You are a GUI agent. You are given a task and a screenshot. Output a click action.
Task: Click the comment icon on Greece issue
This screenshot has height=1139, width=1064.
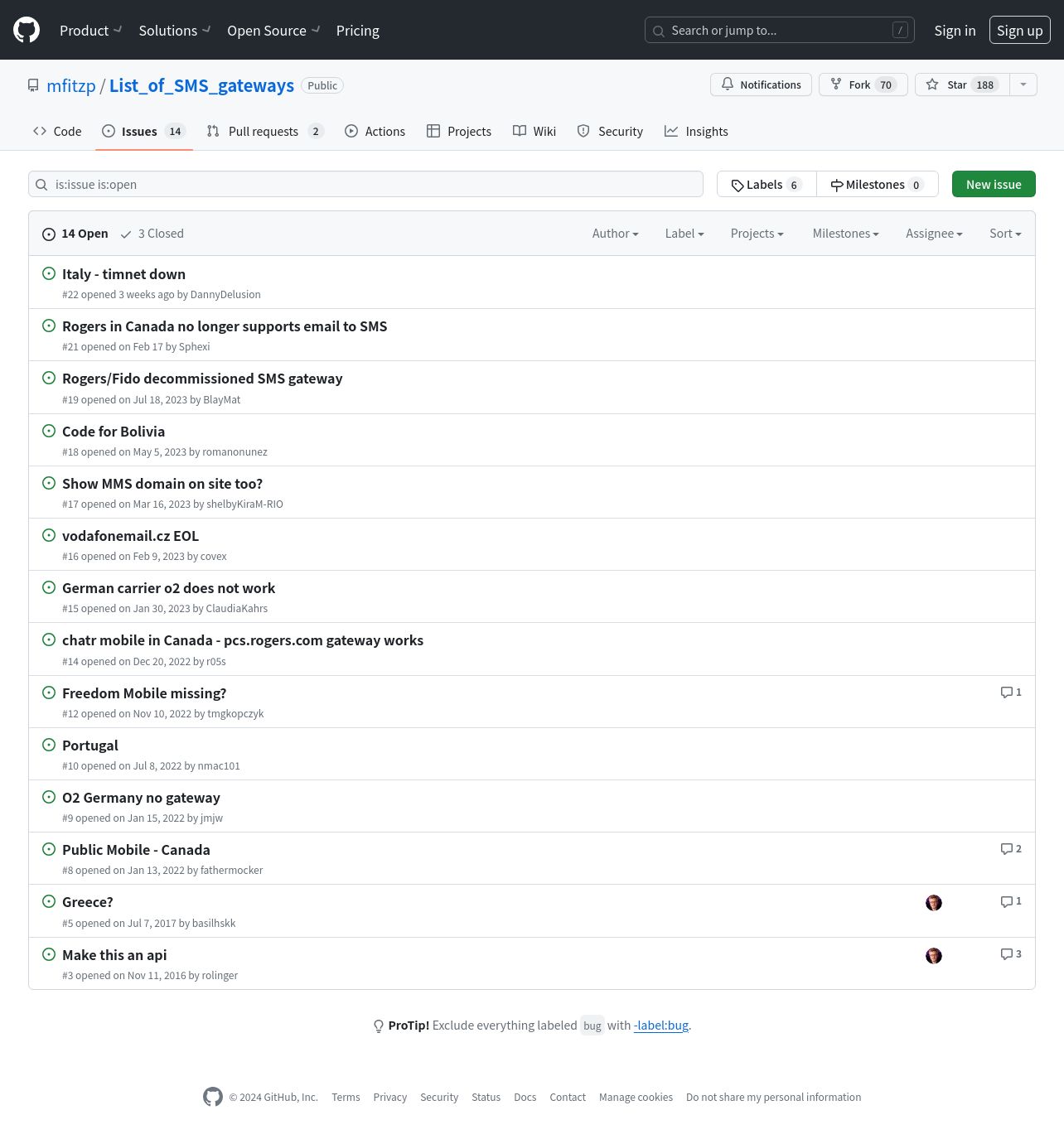click(x=1006, y=900)
